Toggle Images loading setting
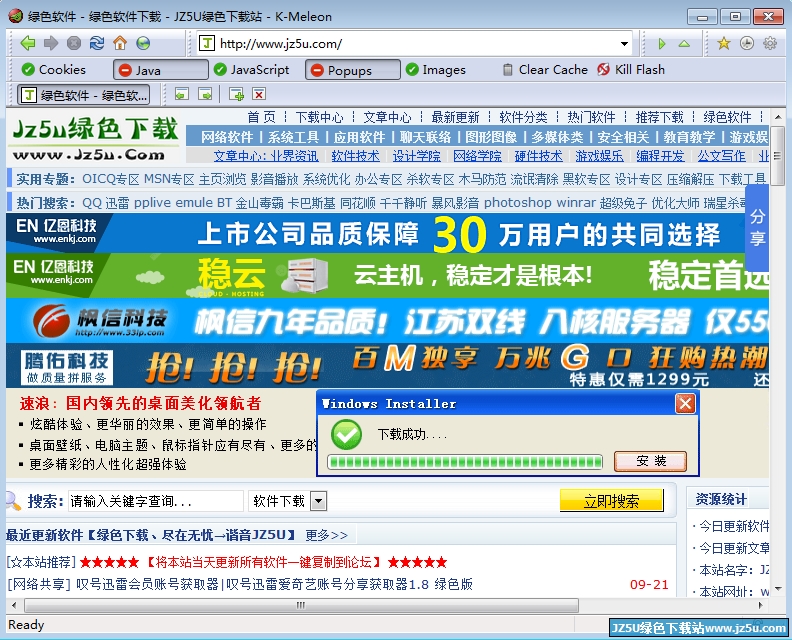 tap(436, 70)
